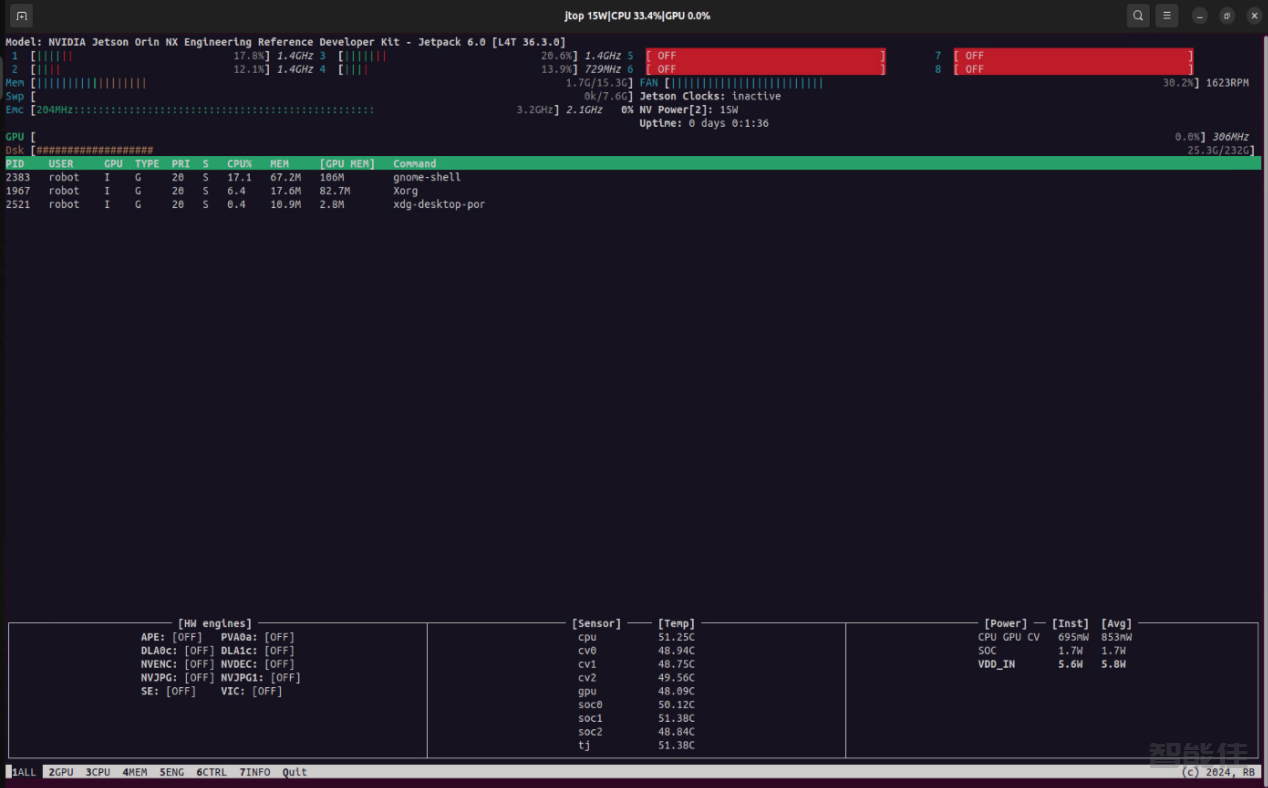Screen dimensions: 1268x788
Task: Open the terminal new tab icon
Action: [x=21, y=16]
